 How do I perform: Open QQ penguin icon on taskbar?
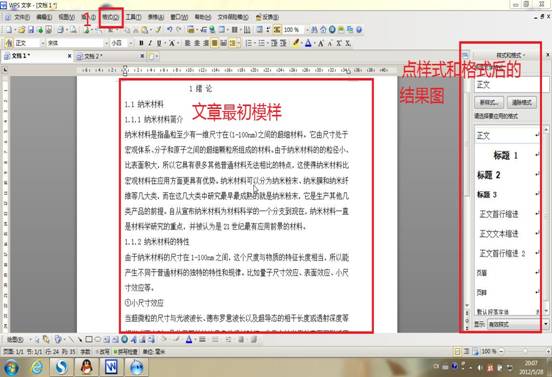pyautogui.click(x=87, y=367)
